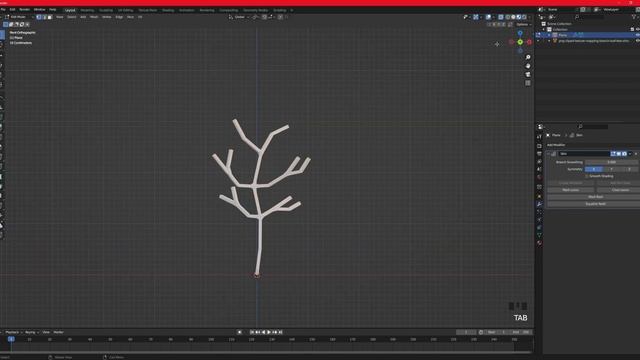Open the Scene properties tab

tap(539, 169)
